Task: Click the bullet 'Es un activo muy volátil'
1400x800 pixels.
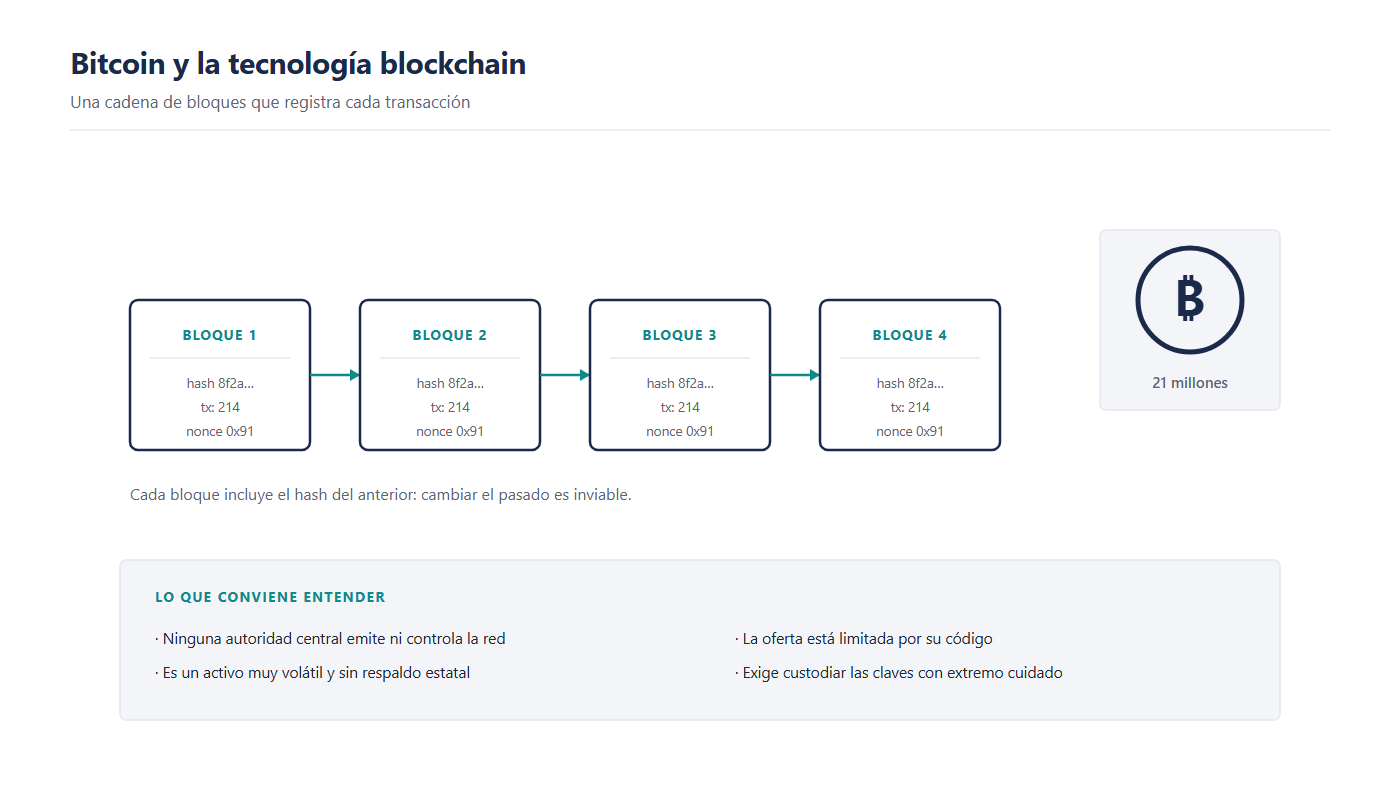Action: coord(312,673)
